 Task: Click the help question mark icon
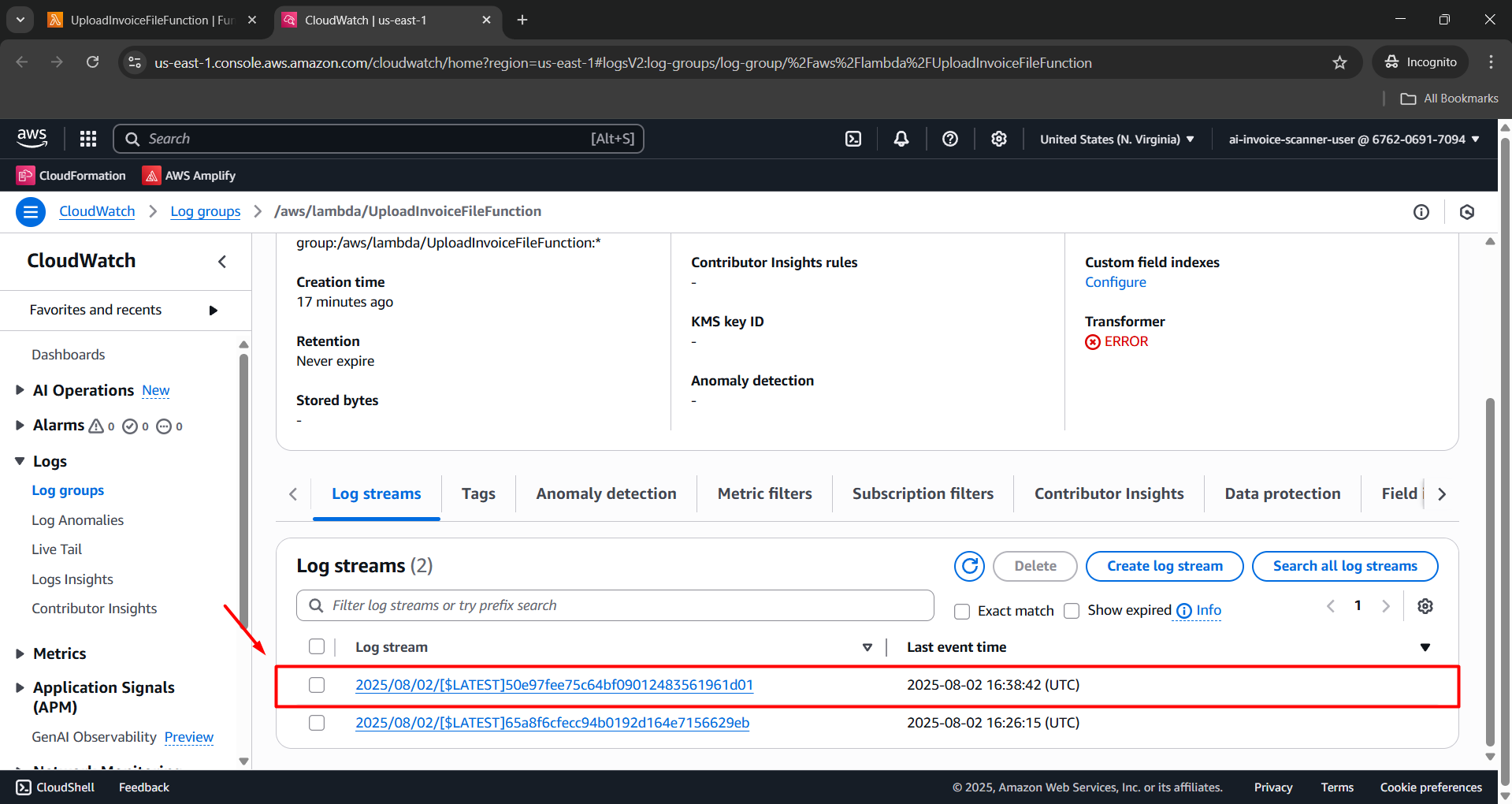coord(949,138)
